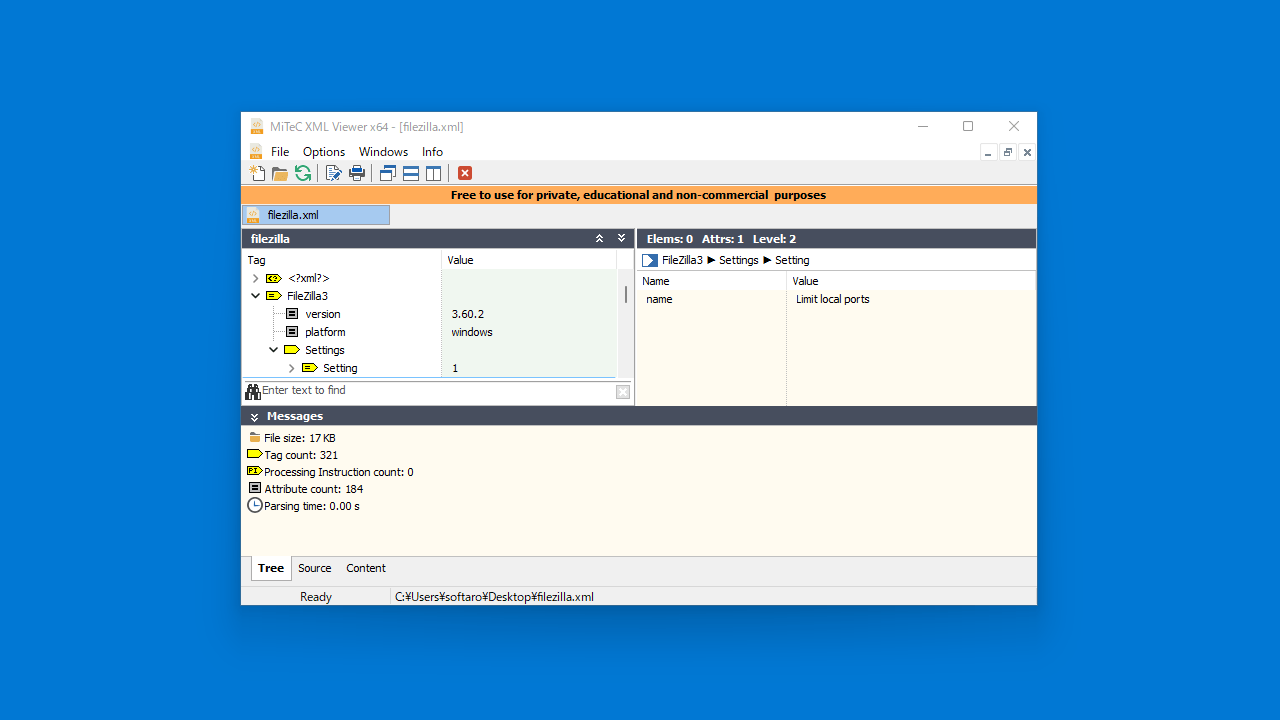Click FileZilla3 in the breadcrumb path
This screenshot has width=1280, height=720.
click(682, 260)
